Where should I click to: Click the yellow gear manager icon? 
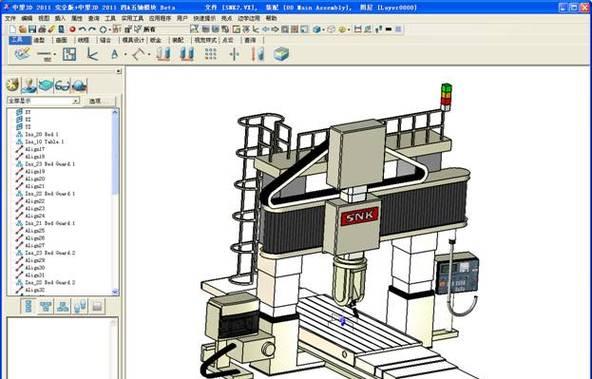pos(12,85)
